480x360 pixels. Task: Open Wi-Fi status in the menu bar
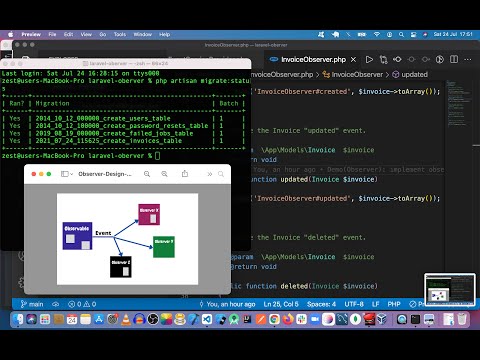[377, 34]
